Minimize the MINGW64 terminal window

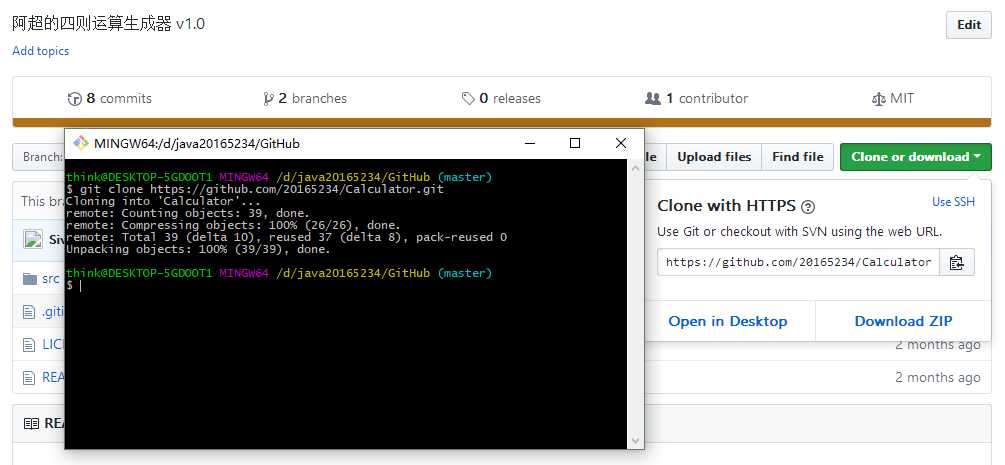pyautogui.click(x=529, y=144)
